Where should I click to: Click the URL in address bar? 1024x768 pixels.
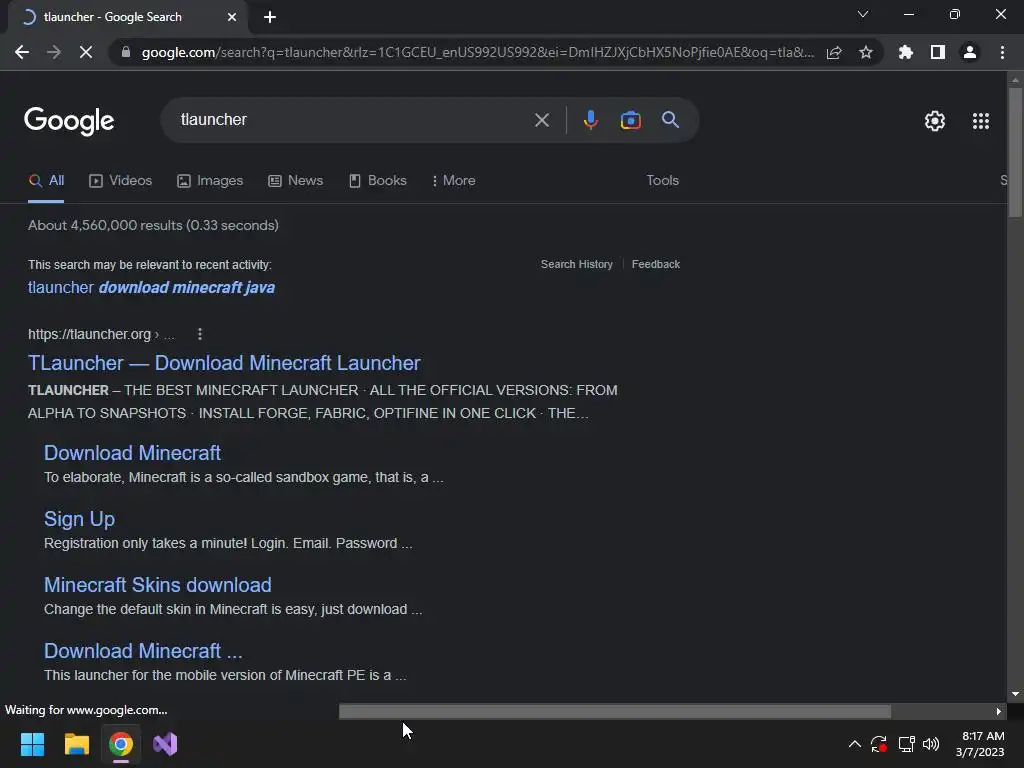point(477,52)
